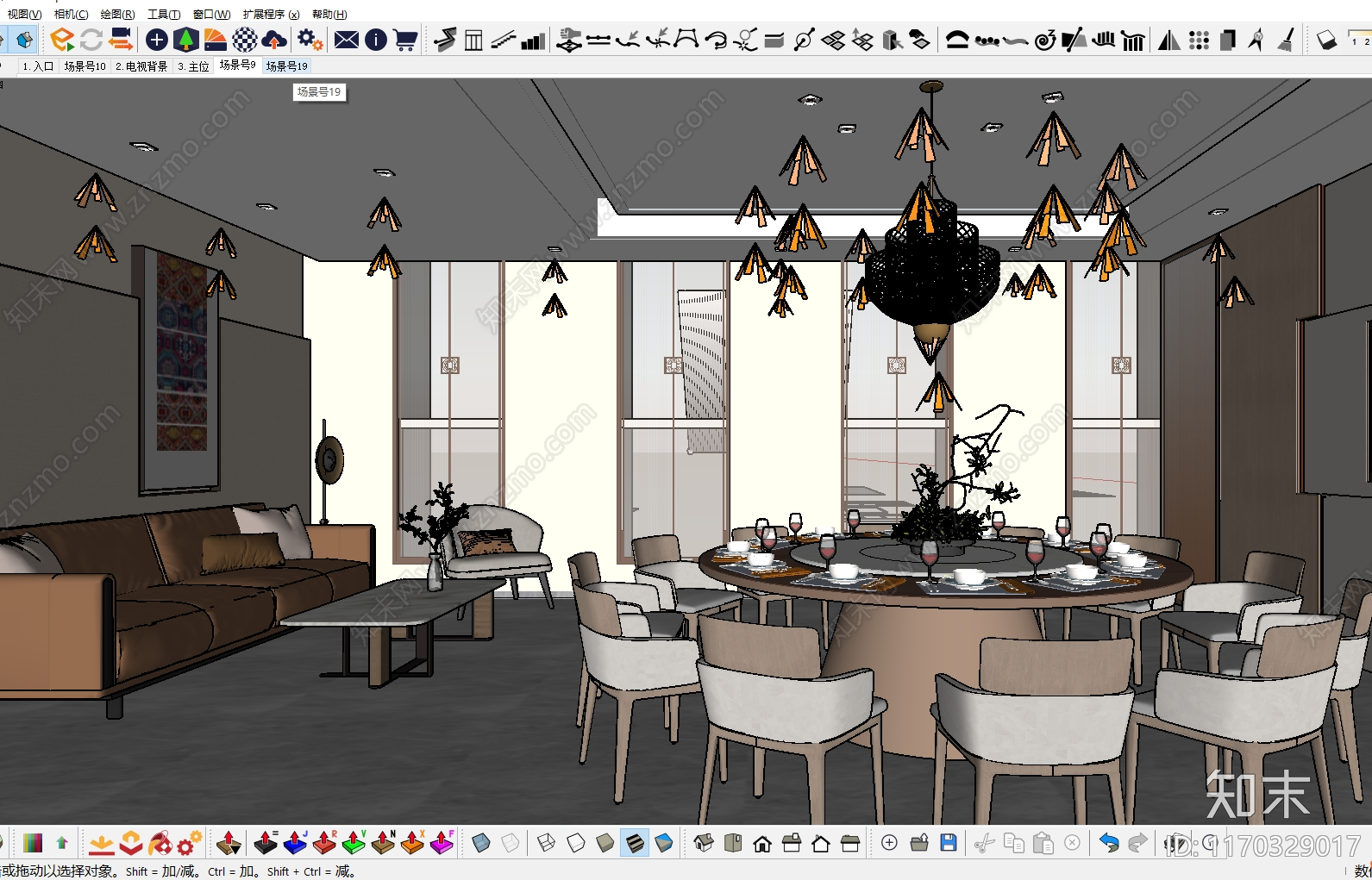
Task: Select the mirror tool icon
Action: pyautogui.click(x=1169, y=40)
